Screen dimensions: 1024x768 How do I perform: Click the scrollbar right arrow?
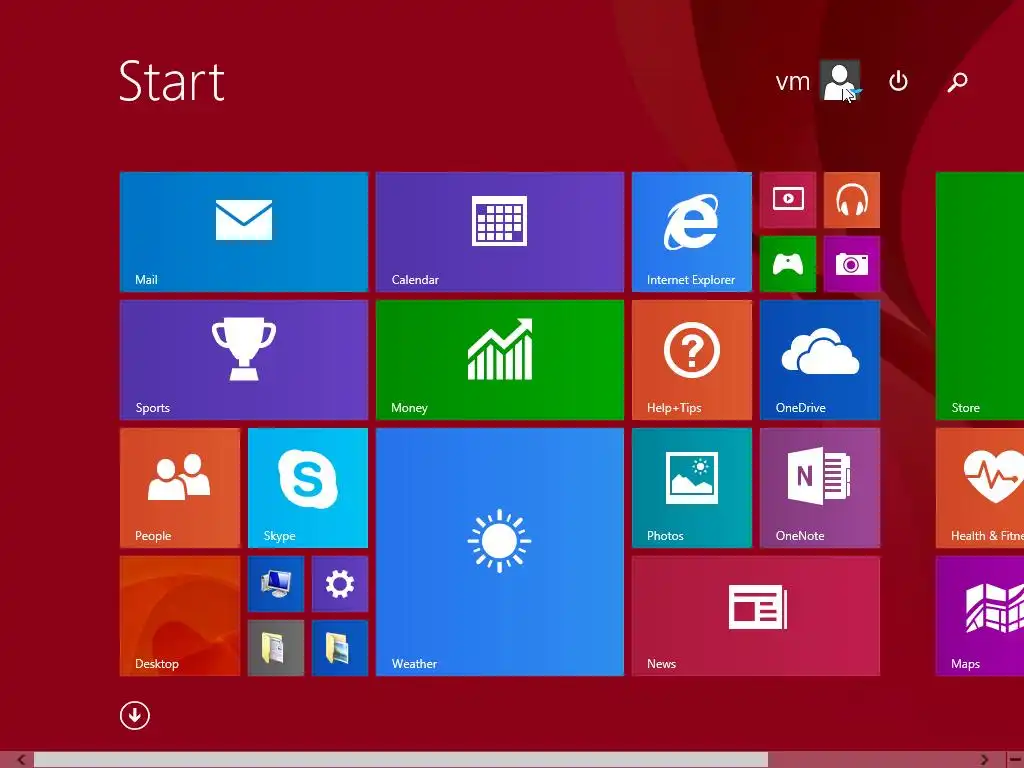(984, 760)
